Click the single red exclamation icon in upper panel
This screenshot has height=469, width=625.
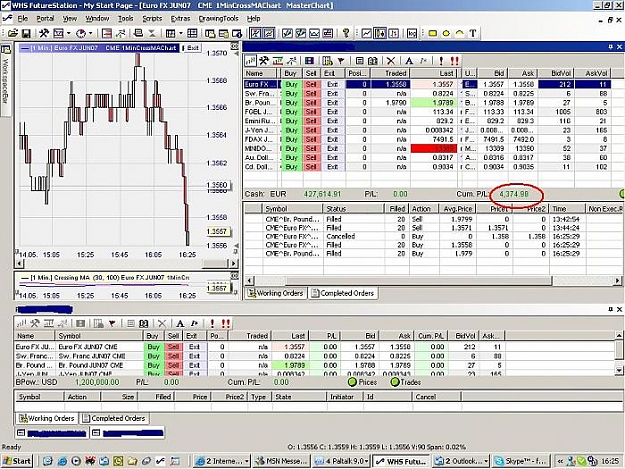tap(441, 61)
